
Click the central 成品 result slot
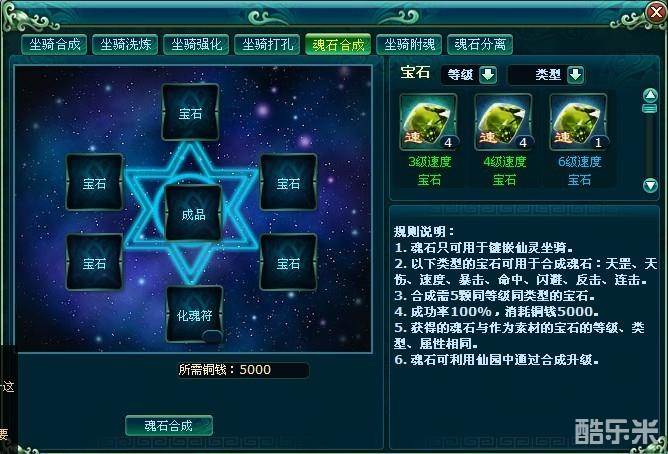(x=193, y=213)
